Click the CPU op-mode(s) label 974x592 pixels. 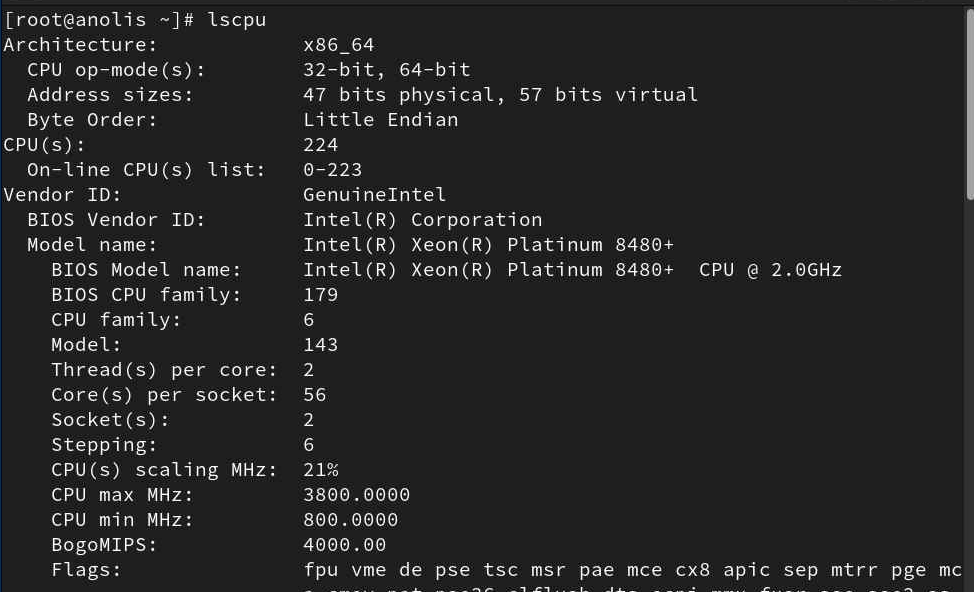coord(115,70)
